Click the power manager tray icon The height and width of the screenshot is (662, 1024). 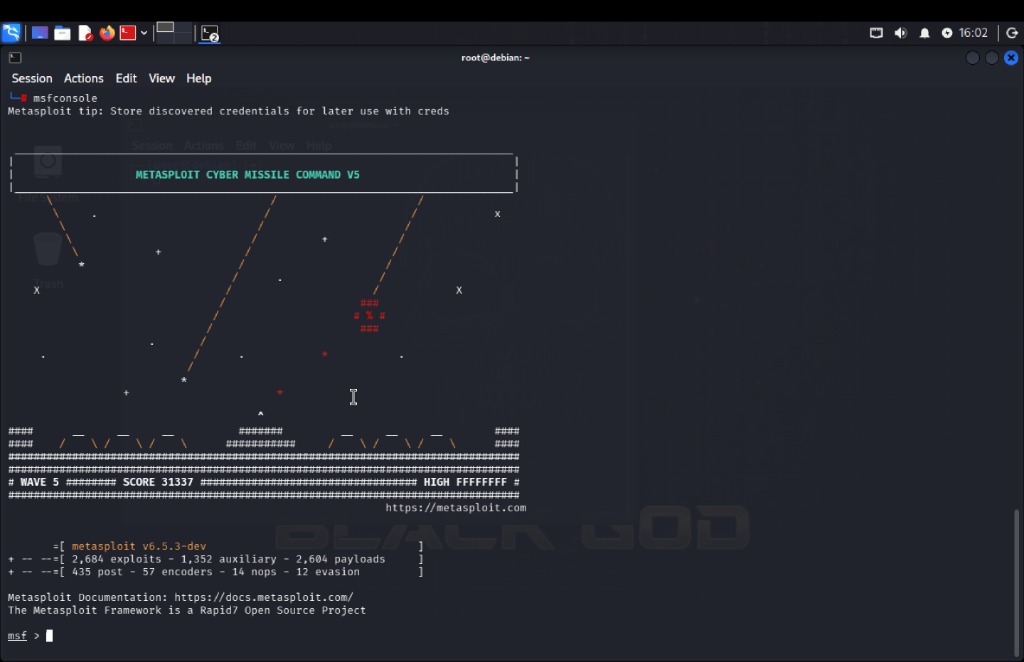pyautogui.click(x=947, y=33)
